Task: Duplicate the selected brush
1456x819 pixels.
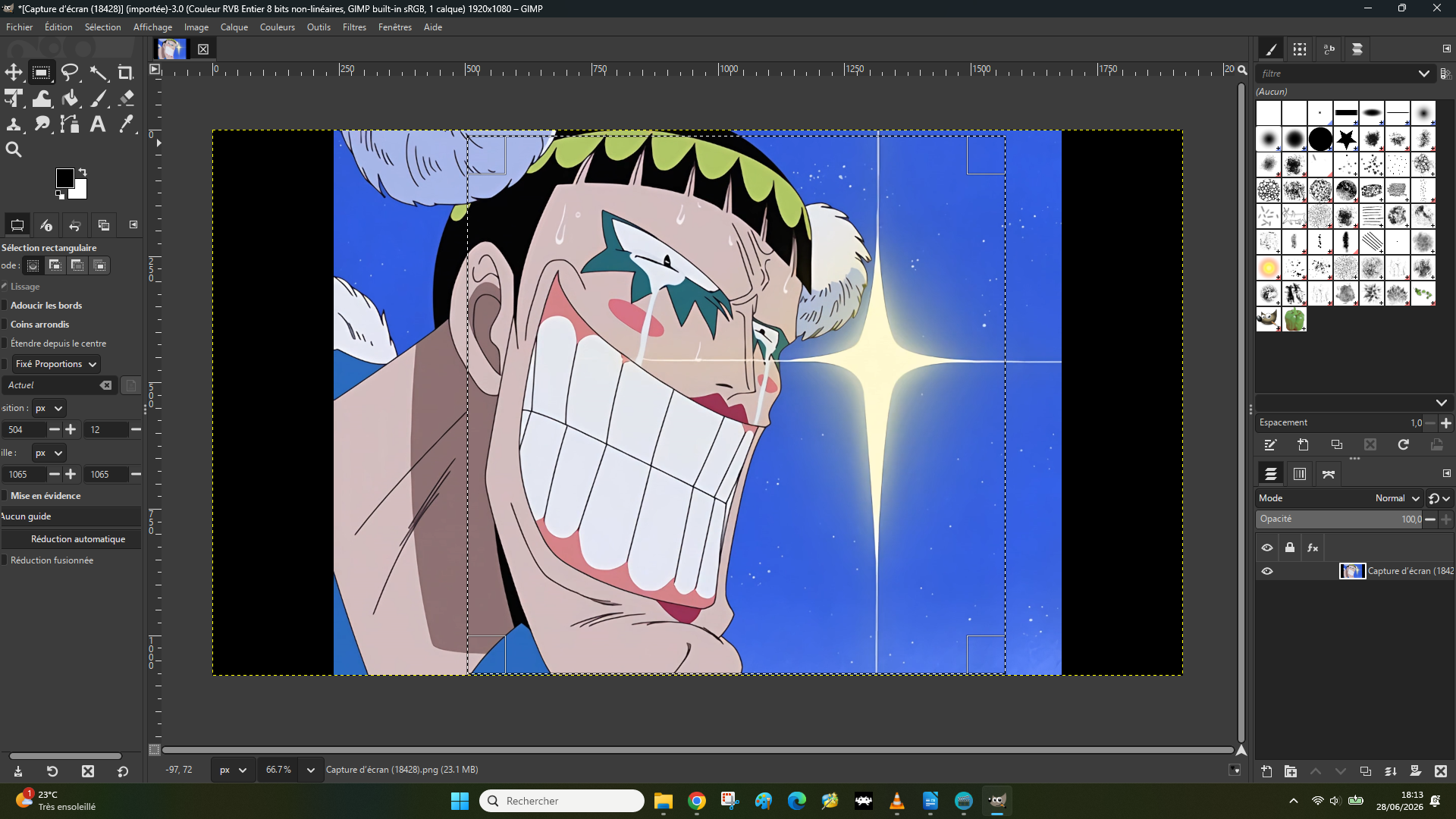Action: (x=1337, y=445)
